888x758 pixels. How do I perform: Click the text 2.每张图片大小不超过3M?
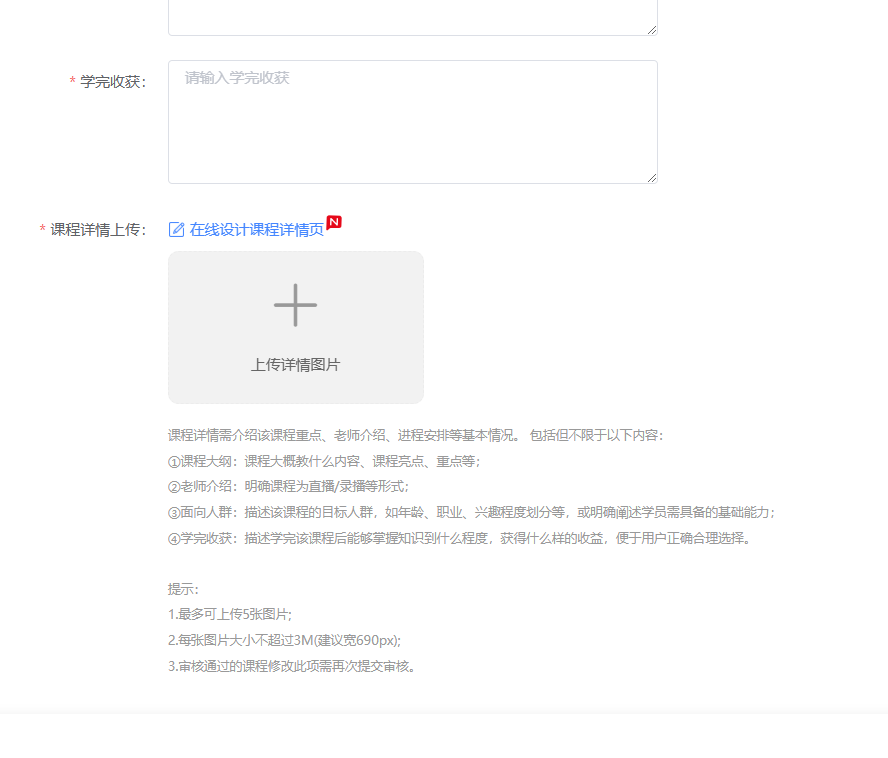tap(284, 640)
